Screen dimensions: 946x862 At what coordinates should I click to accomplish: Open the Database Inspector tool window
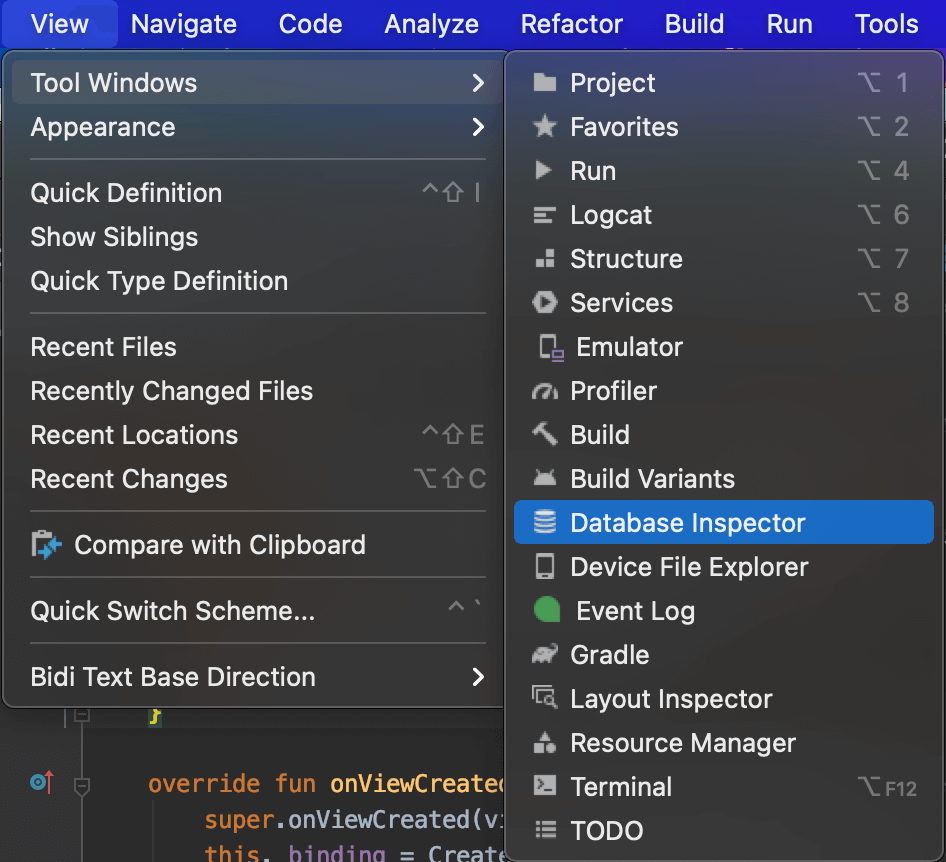click(724, 522)
